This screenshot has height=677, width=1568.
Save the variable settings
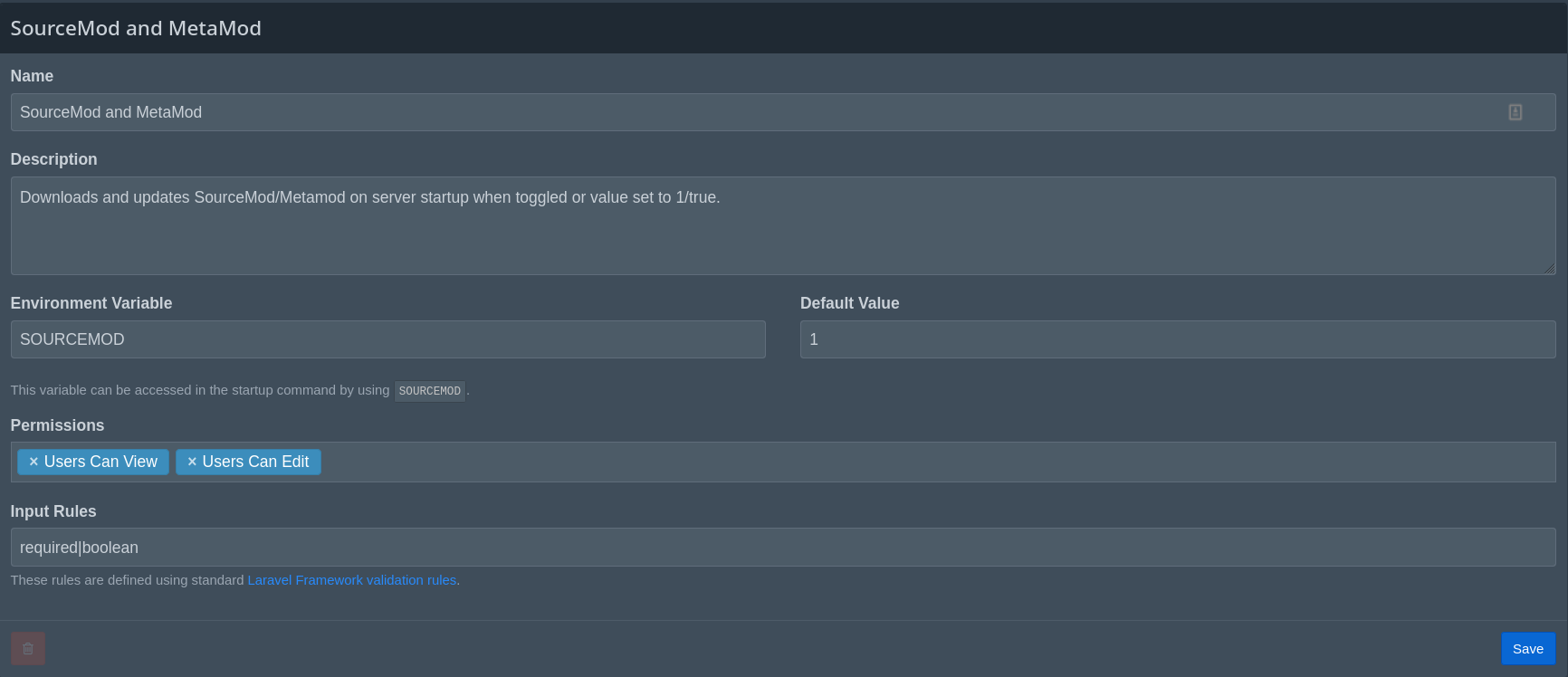1528,649
